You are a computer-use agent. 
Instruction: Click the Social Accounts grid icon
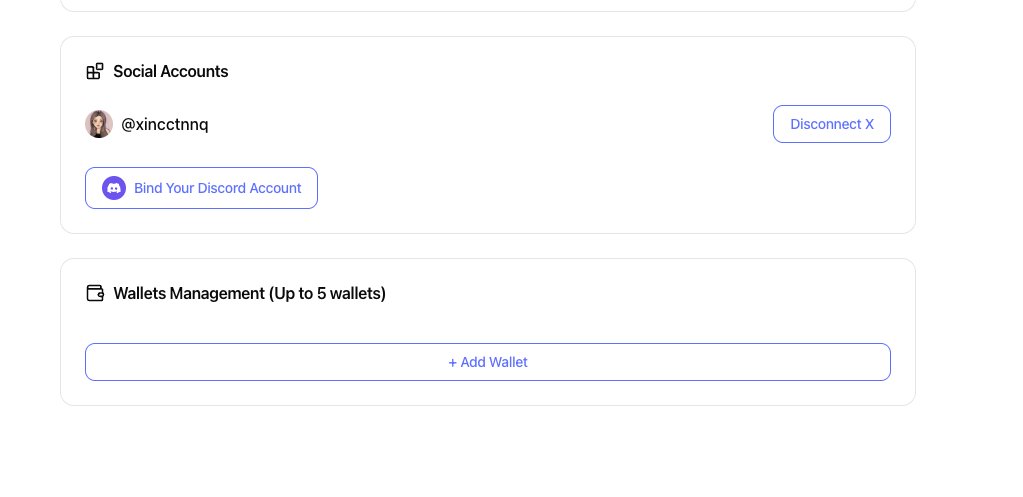click(95, 71)
